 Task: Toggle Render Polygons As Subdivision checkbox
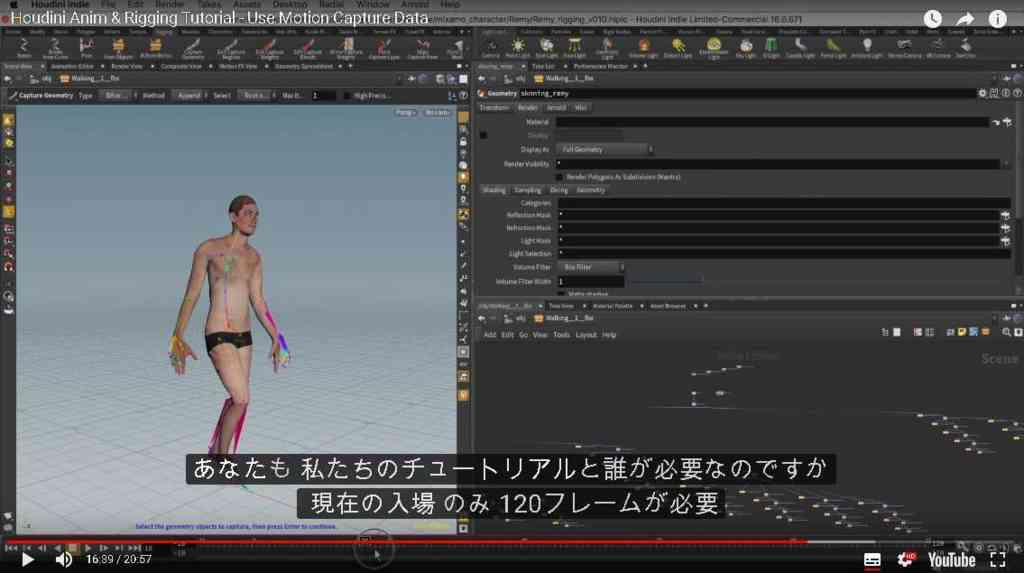click(x=560, y=177)
